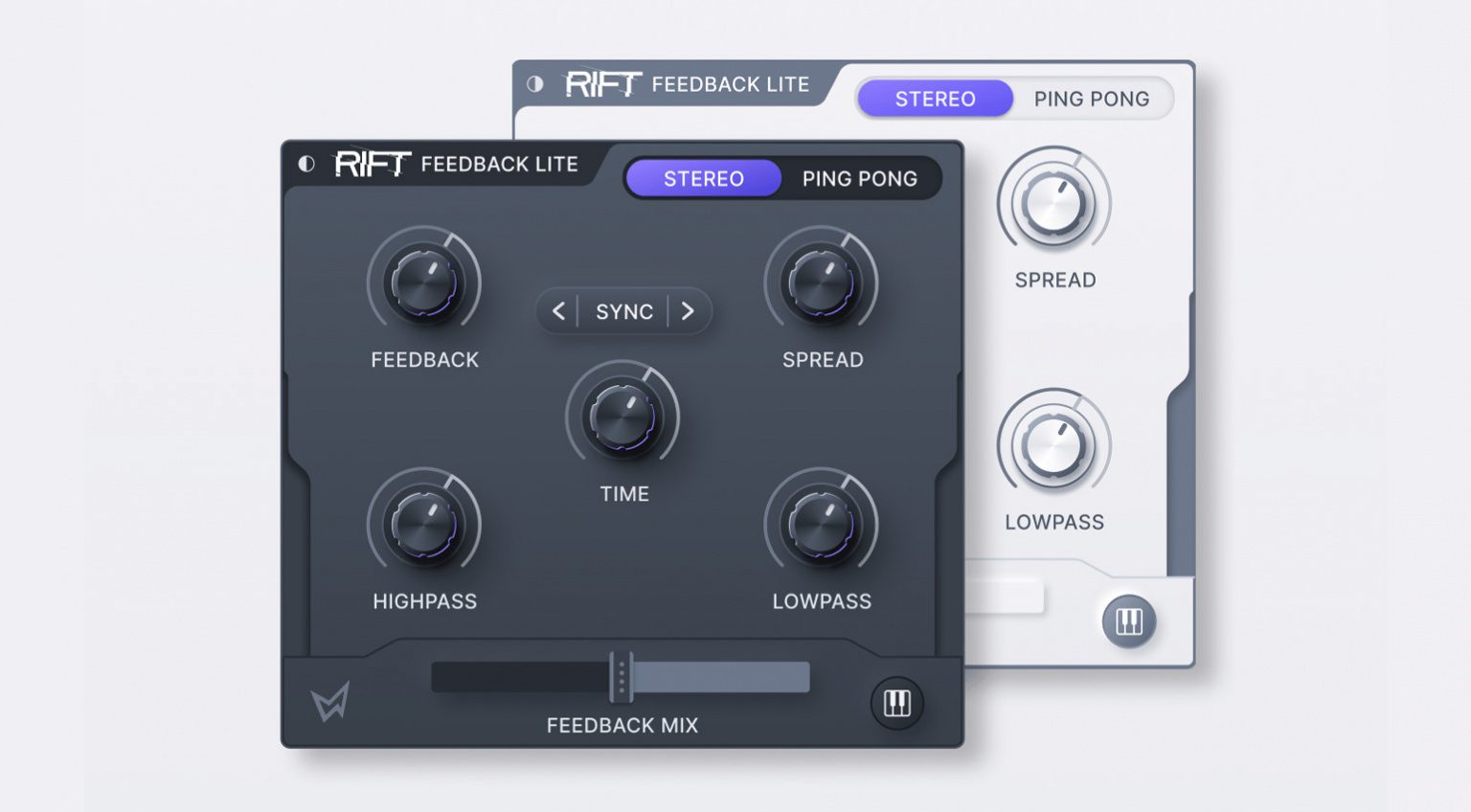
Task: Toggle theme icon on light plugin
Action: pos(535,84)
